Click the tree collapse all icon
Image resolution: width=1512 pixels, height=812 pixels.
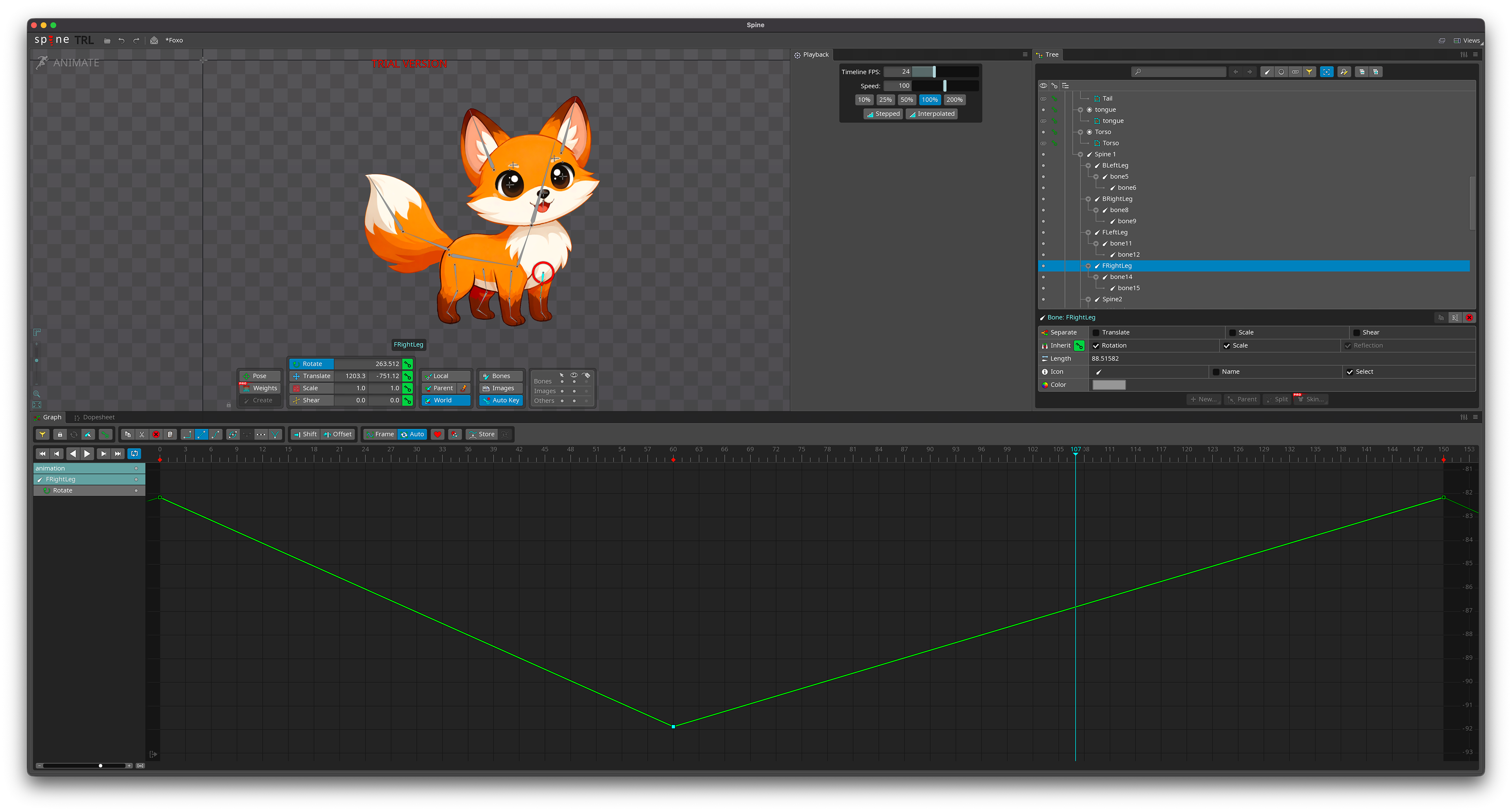(x=1362, y=72)
